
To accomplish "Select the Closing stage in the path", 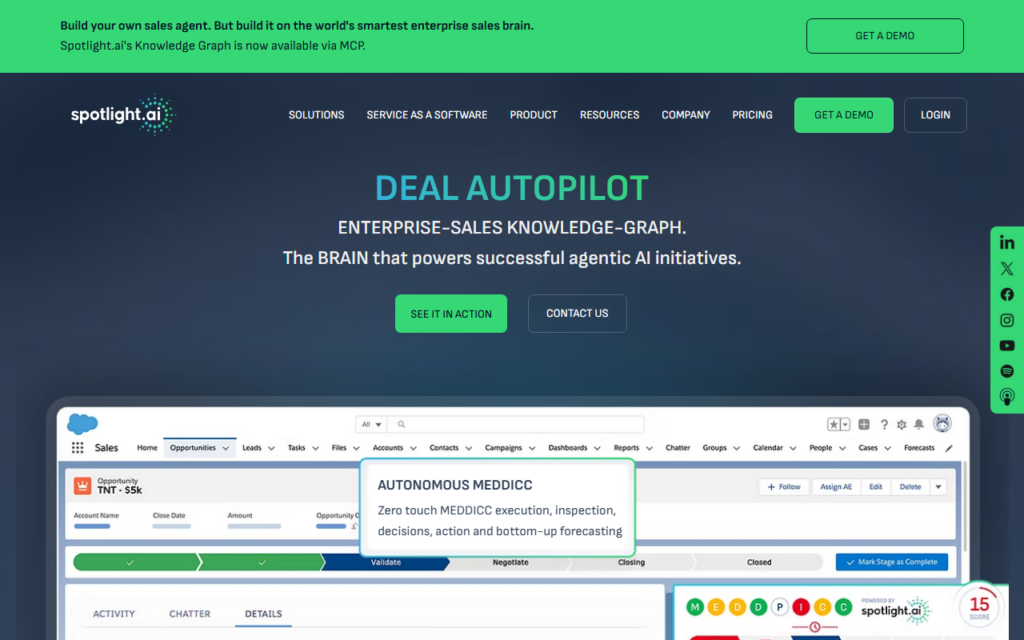I will [631, 562].
